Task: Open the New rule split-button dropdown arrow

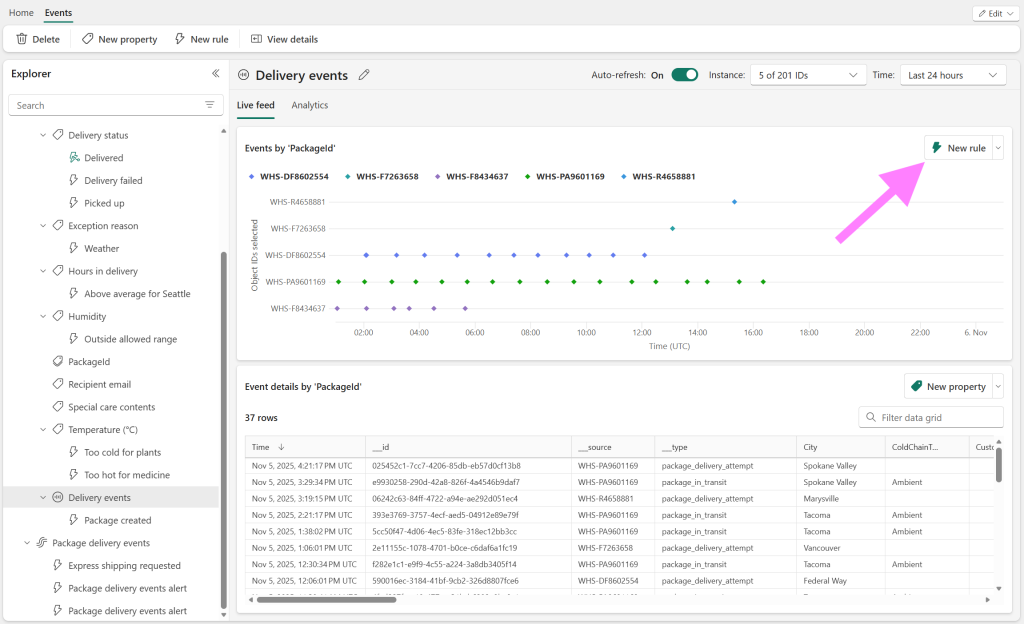Action: click(x=998, y=147)
